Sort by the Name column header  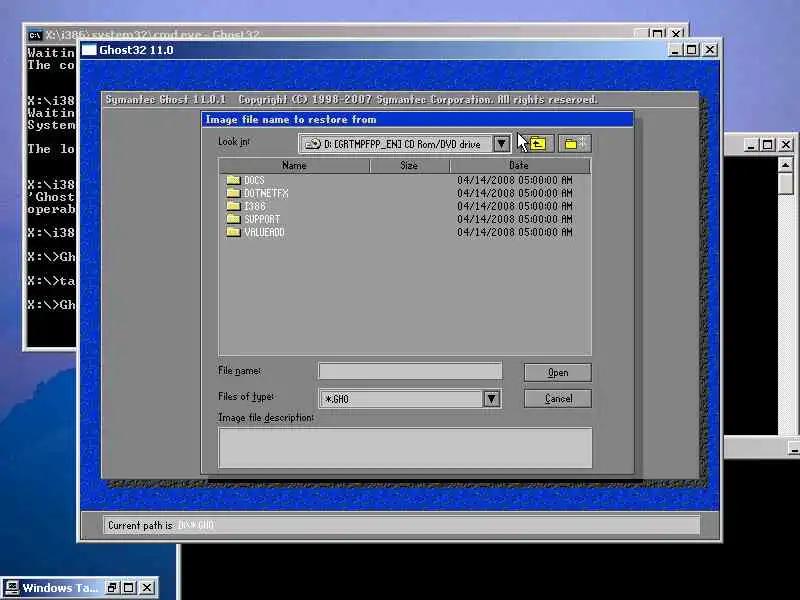pyautogui.click(x=294, y=165)
